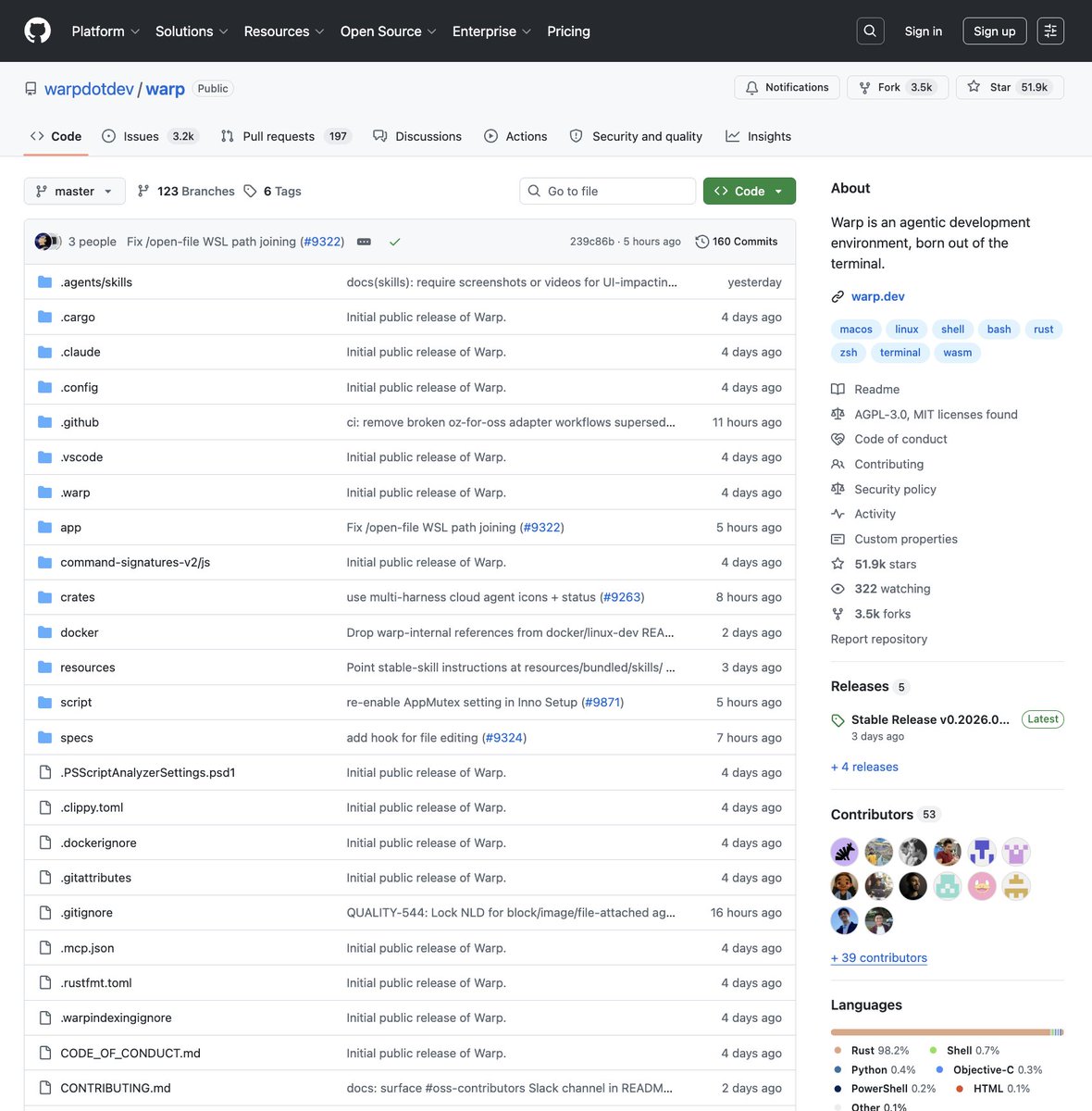Viewport: 1092px width, 1111px height.
Task: Open the Discussions tab
Action: click(x=417, y=136)
